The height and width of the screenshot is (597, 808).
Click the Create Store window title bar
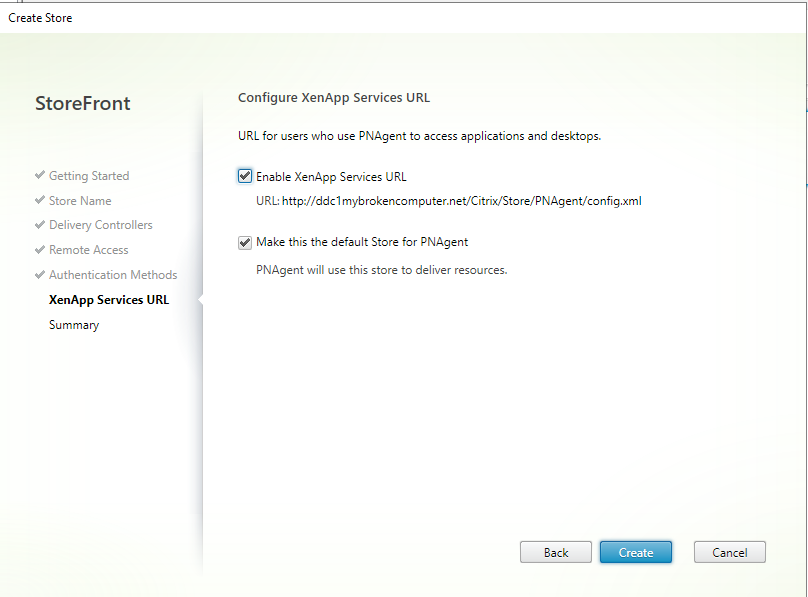coord(400,18)
